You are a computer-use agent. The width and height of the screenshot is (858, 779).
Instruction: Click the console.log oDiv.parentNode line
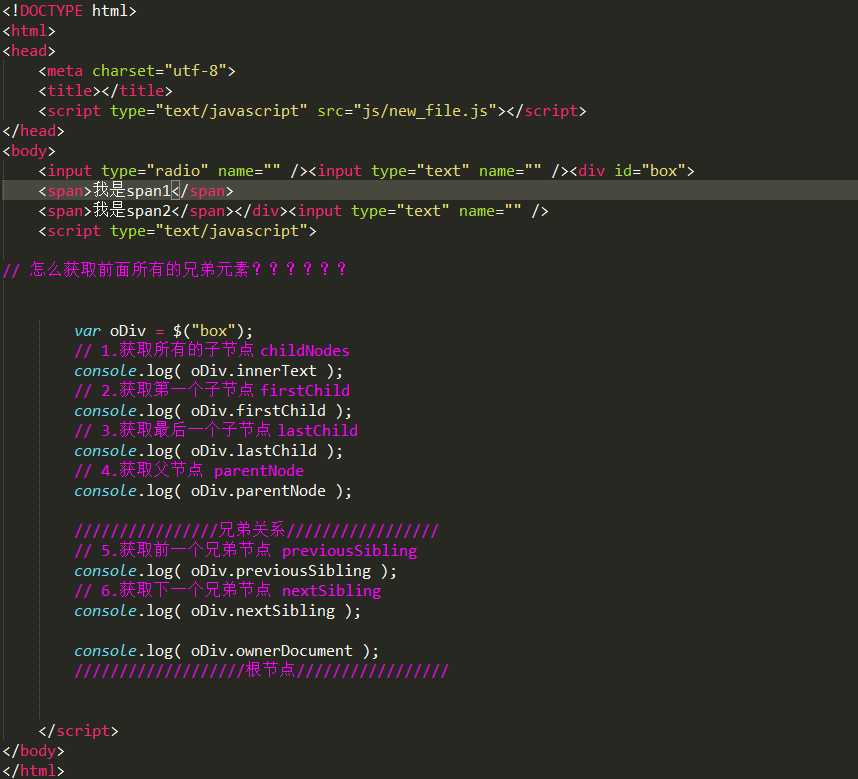click(213, 491)
